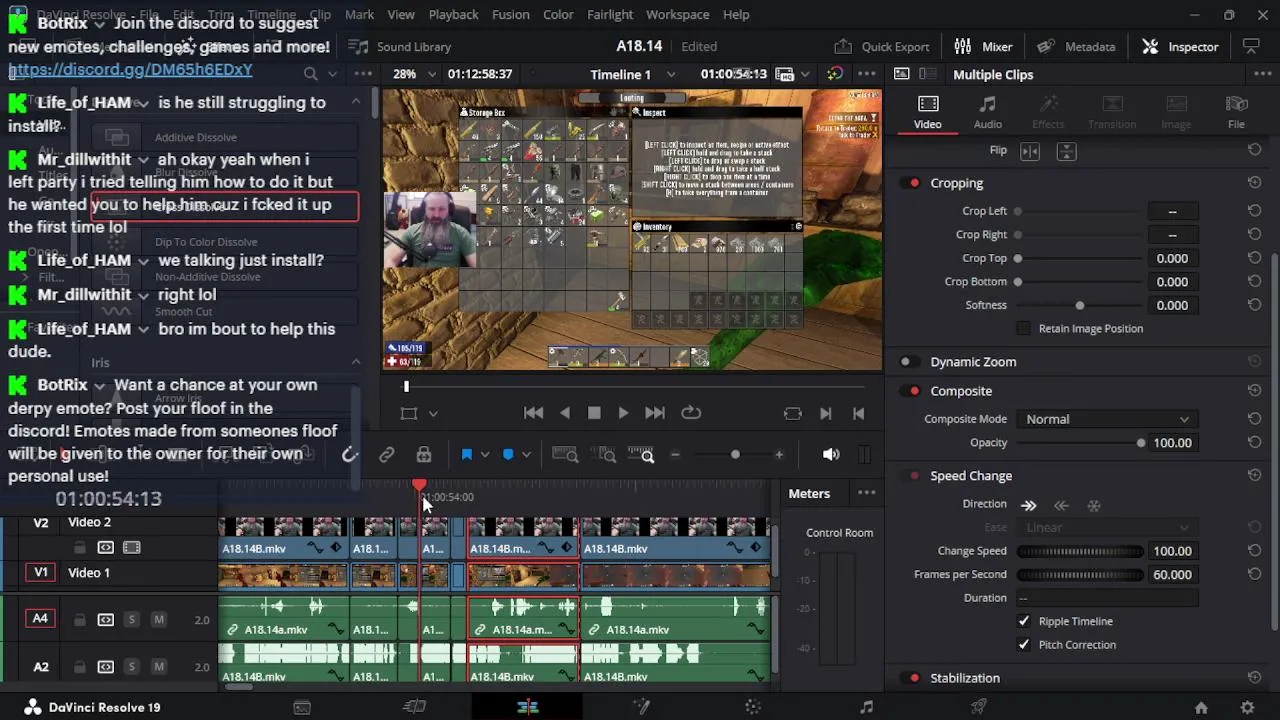Viewport: 1280px width, 720px height.
Task: Open the Color page icon
Action: click(753, 707)
